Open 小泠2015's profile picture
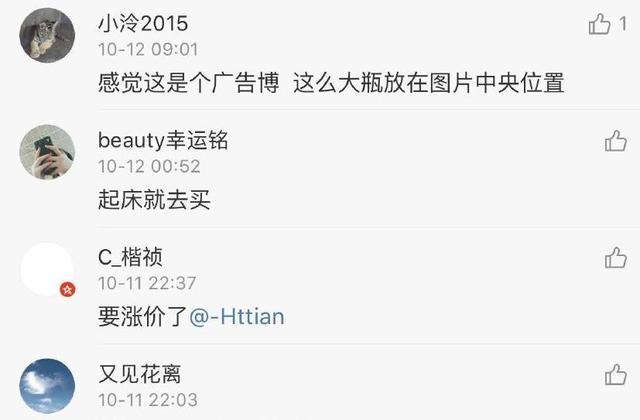The height and width of the screenshot is (420, 640). 47,36
